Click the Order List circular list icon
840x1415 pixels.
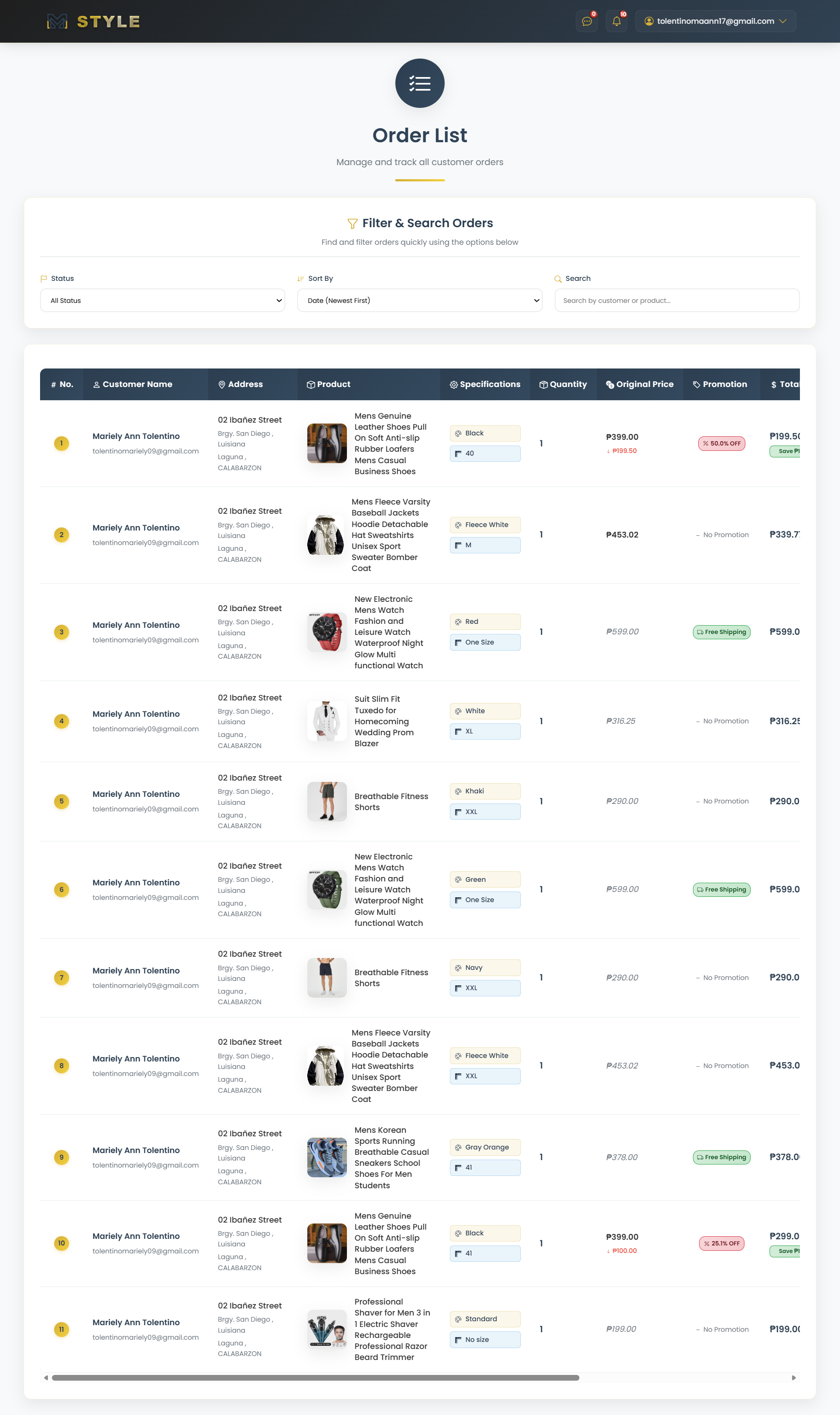pos(420,83)
